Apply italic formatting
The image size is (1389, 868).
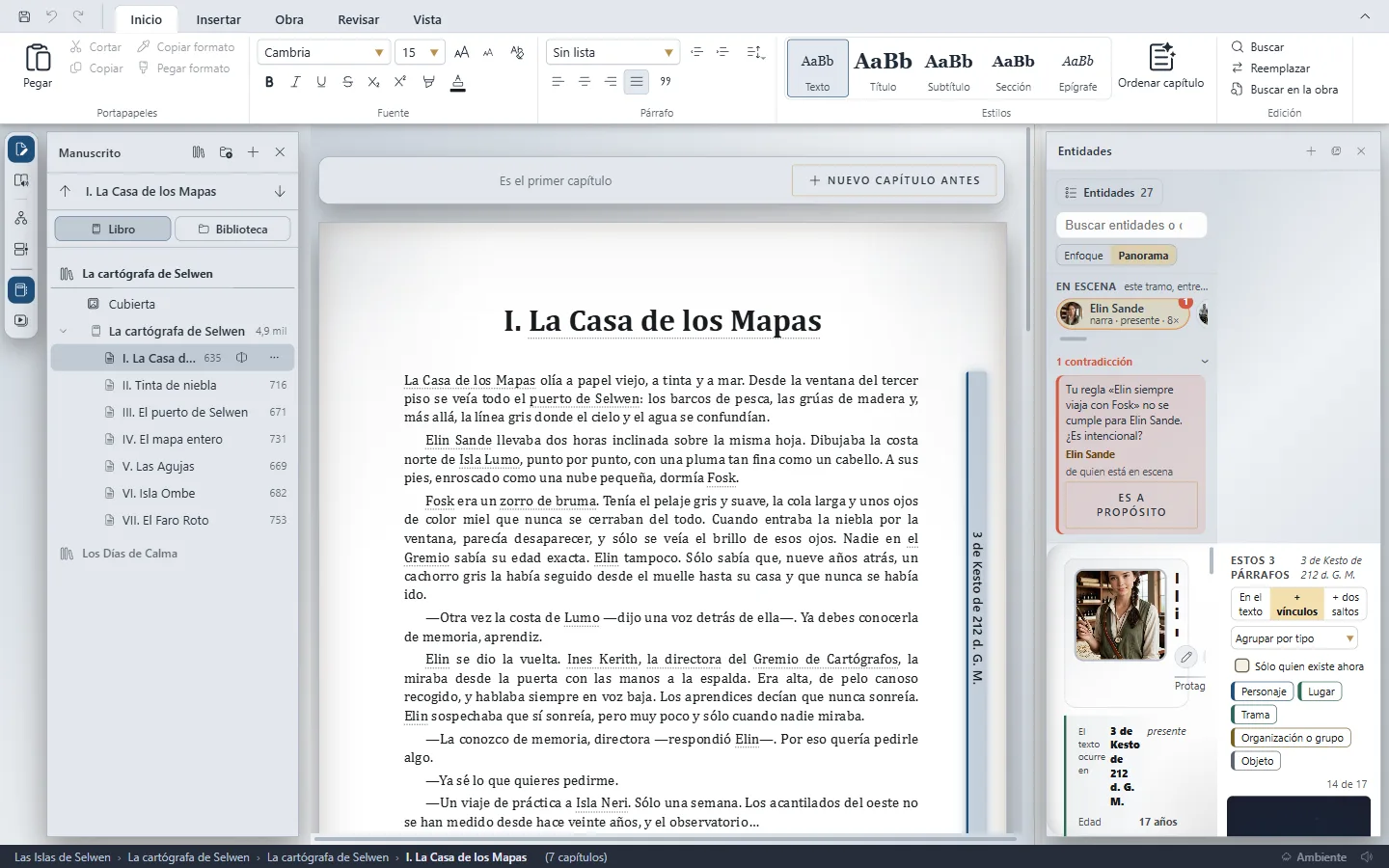coord(295,82)
